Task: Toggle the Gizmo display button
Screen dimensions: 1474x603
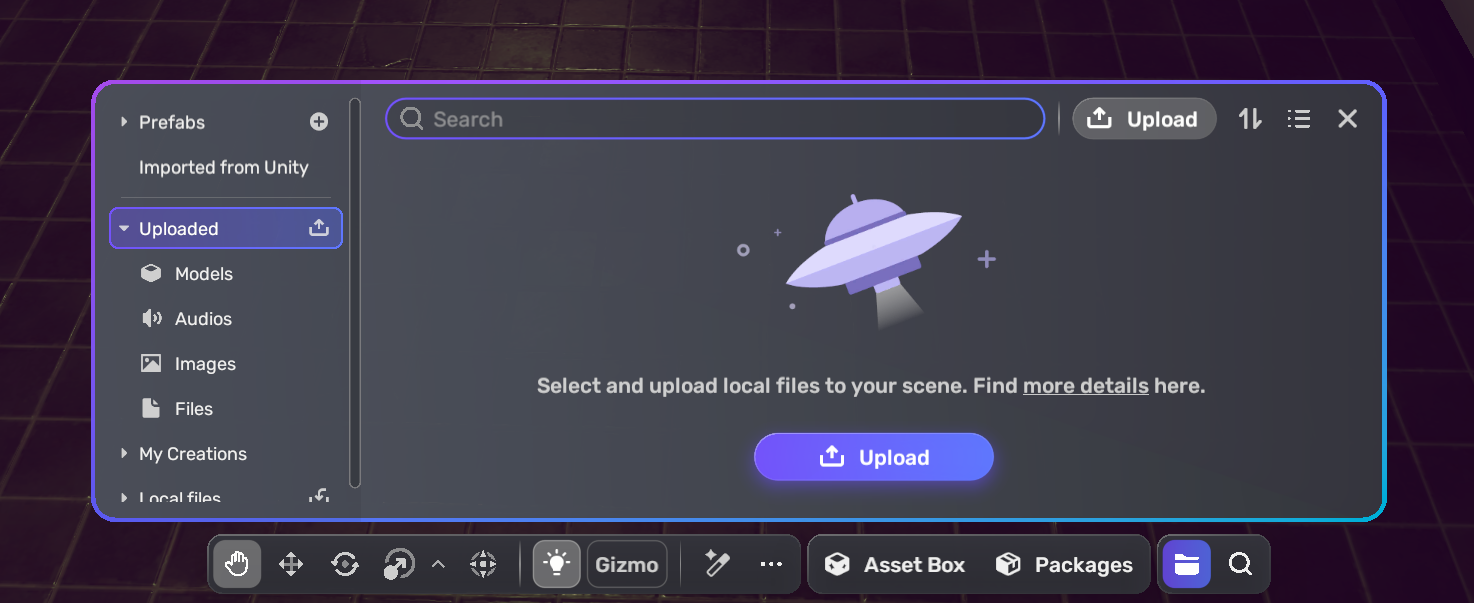Action: 627,565
